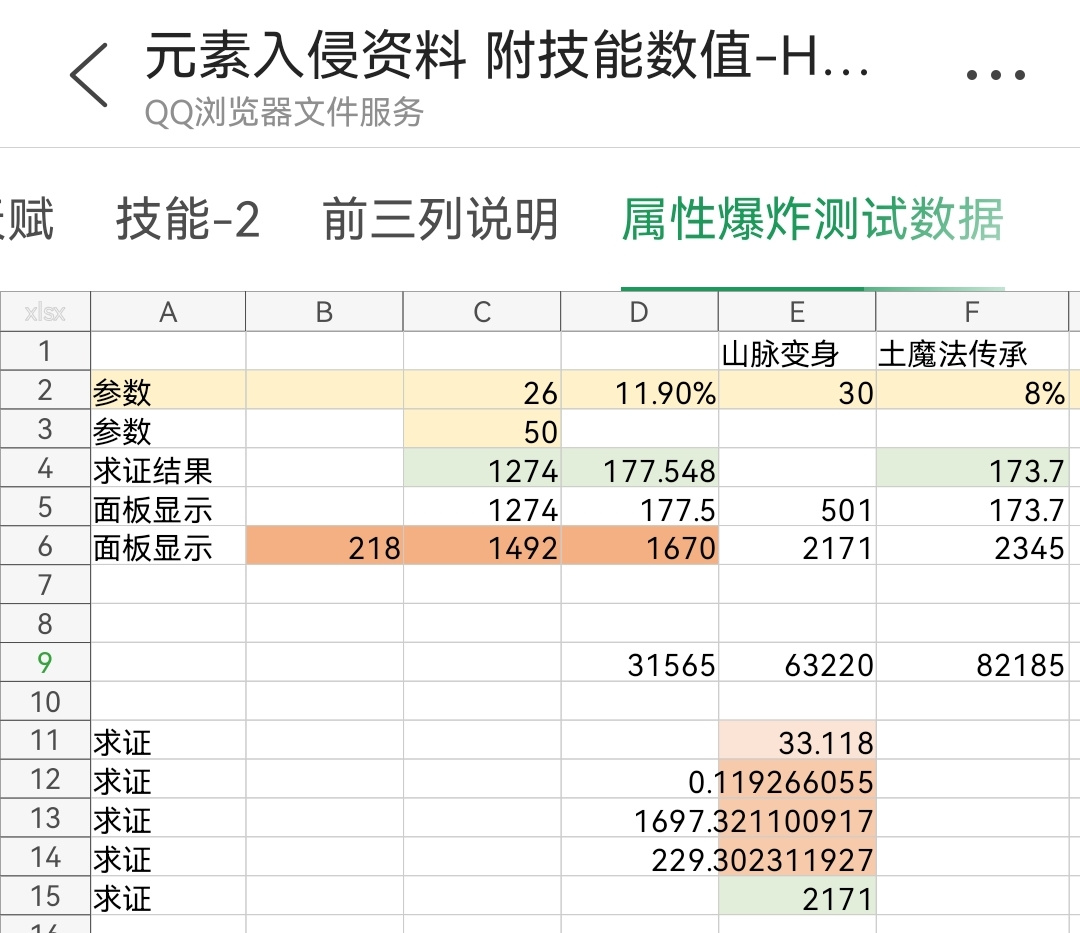
Task: Select cell showing 63220
Action: click(x=797, y=662)
